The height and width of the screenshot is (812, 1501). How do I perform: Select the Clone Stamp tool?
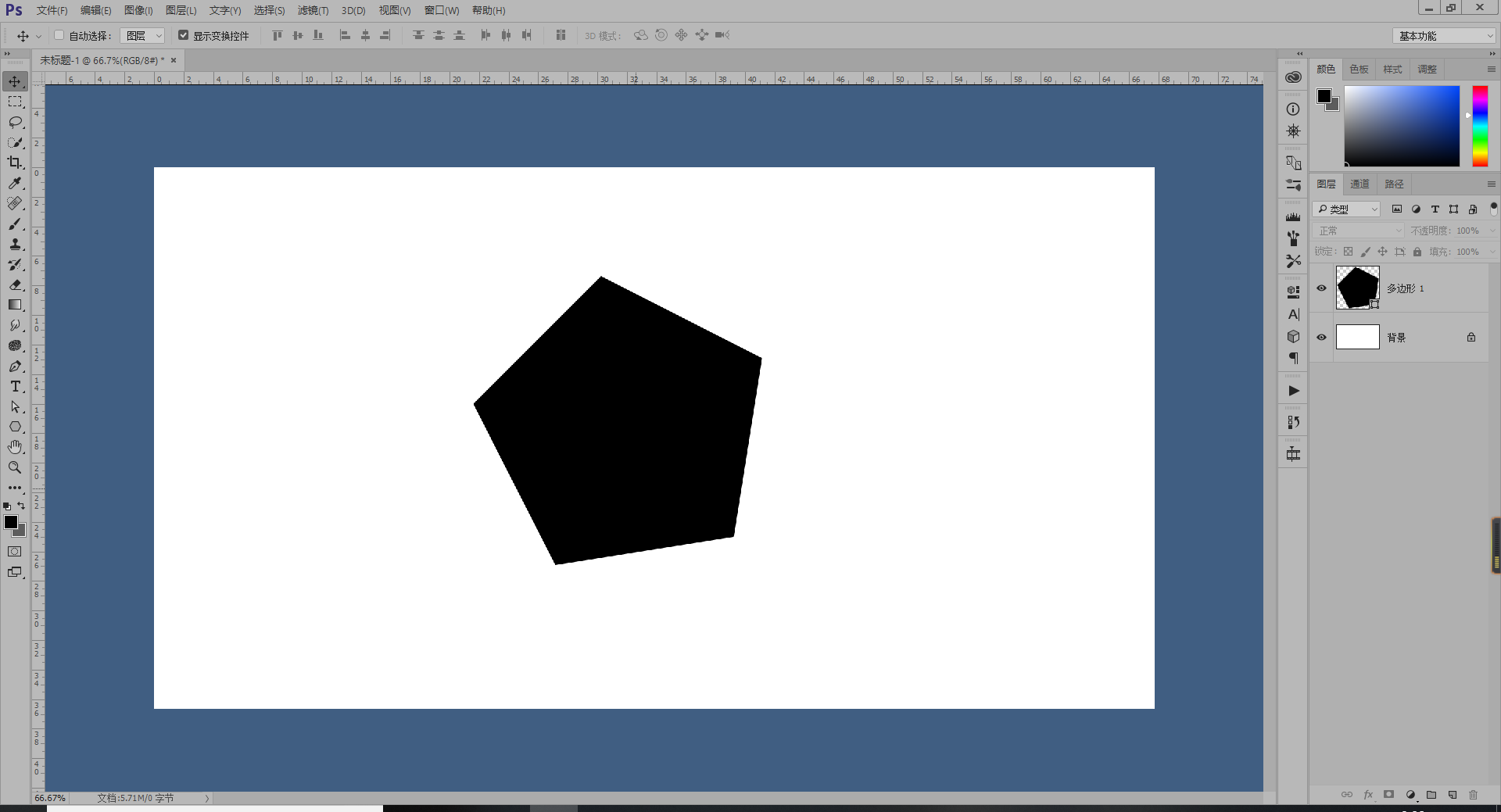(15, 244)
